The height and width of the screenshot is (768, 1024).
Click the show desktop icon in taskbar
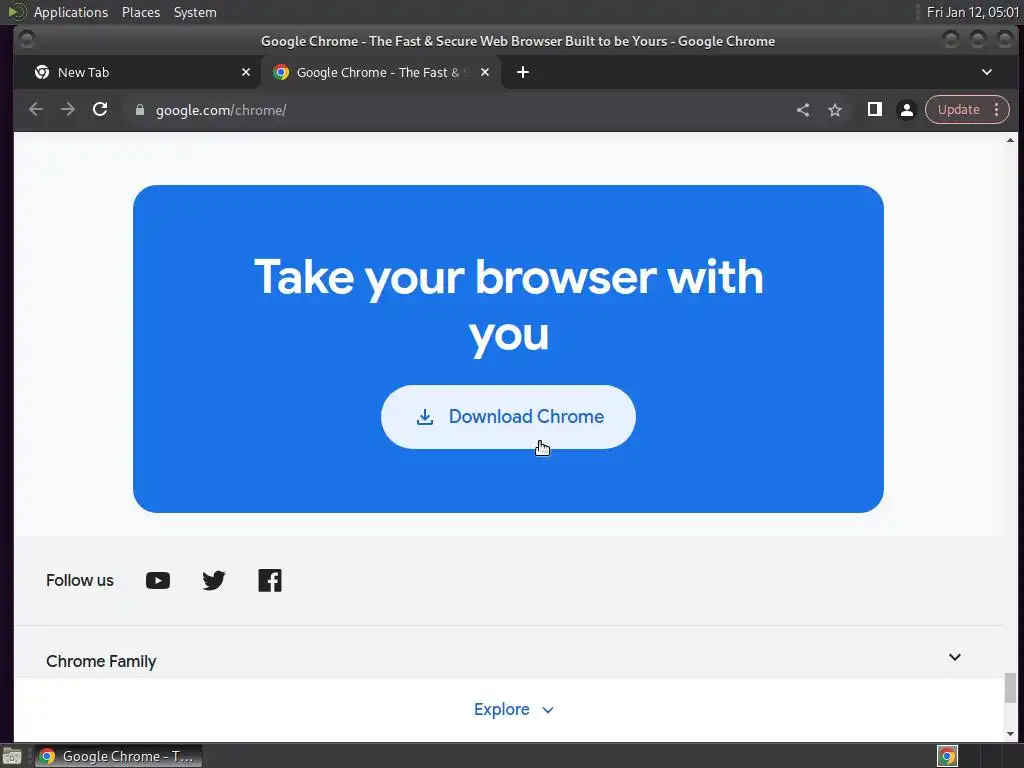coord(12,757)
